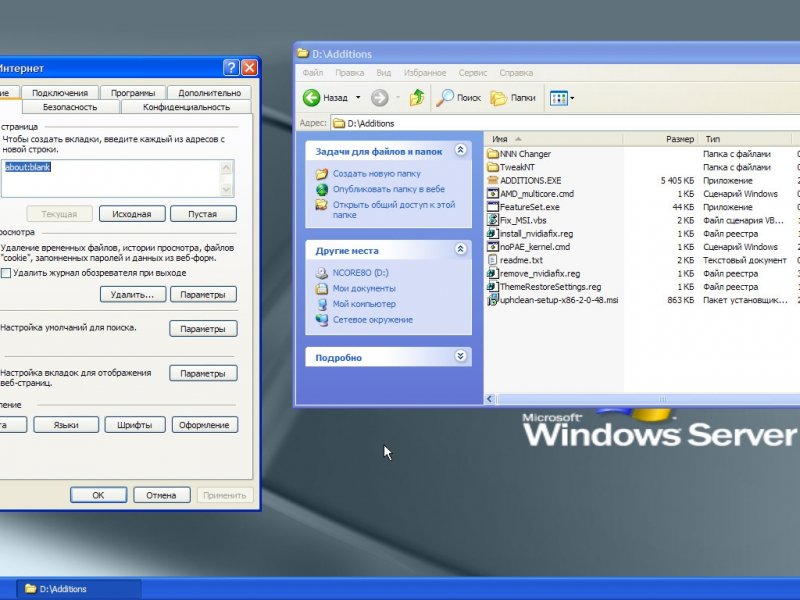Image resolution: width=800 pixels, height=600 pixels.
Task: Click the Шрифты button
Action: click(x=135, y=425)
